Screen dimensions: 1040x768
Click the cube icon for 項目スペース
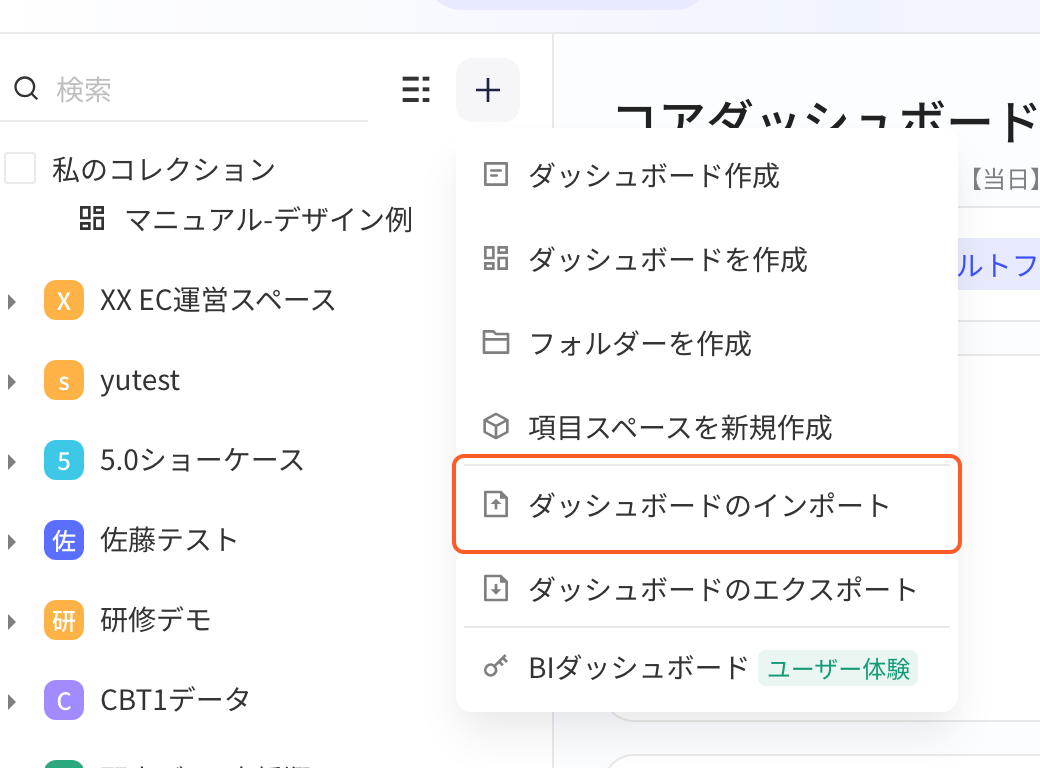point(495,426)
